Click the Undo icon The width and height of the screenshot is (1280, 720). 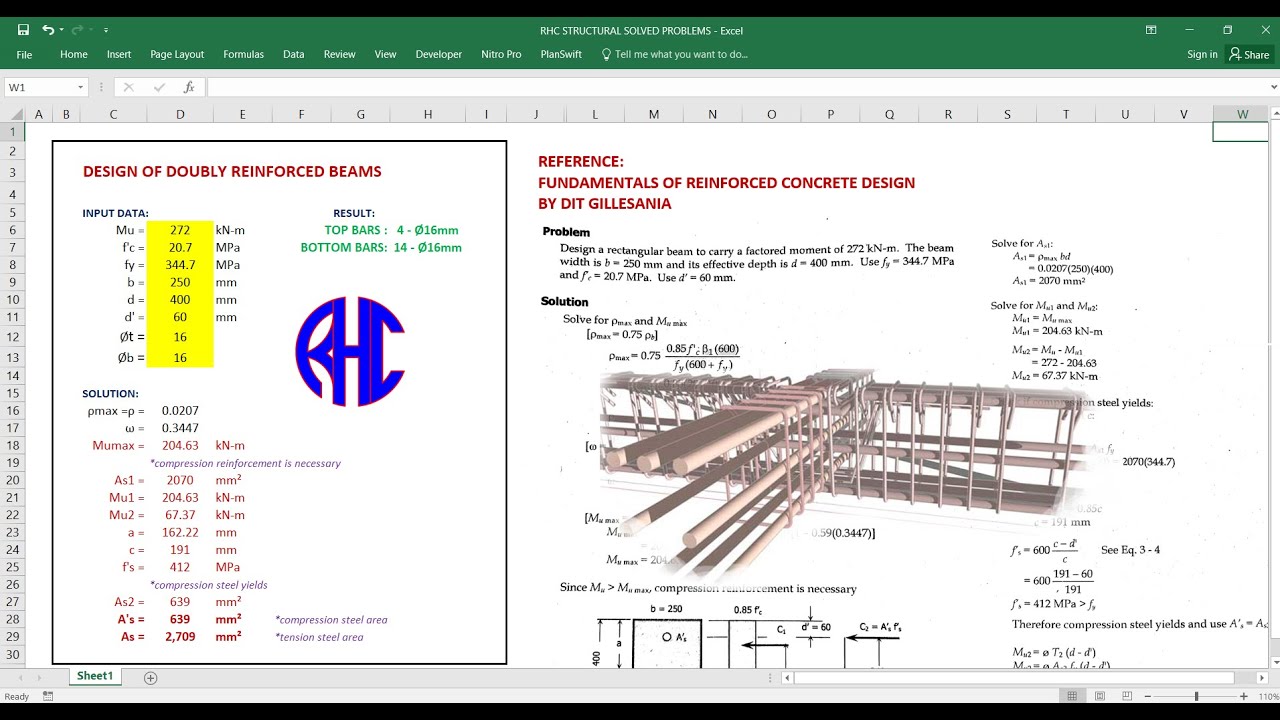point(47,30)
